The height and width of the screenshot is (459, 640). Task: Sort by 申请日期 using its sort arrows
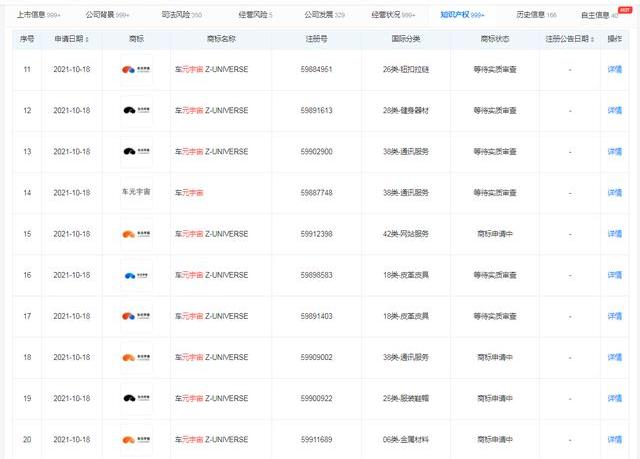[87, 40]
